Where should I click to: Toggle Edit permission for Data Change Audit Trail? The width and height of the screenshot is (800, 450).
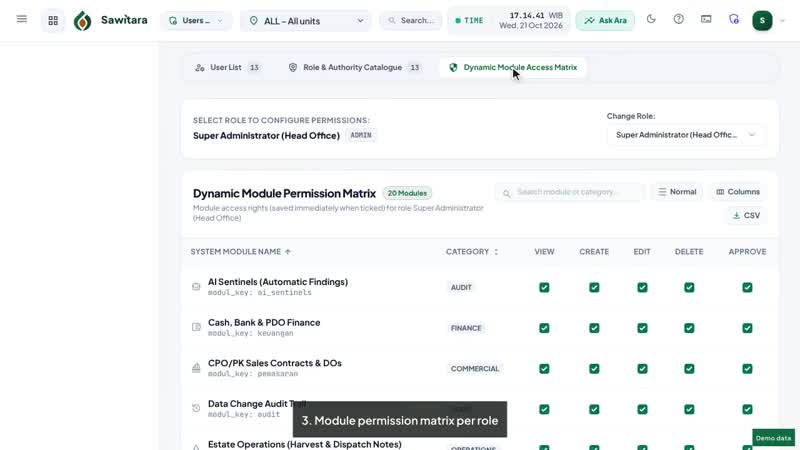pyautogui.click(x=642, y=409)
